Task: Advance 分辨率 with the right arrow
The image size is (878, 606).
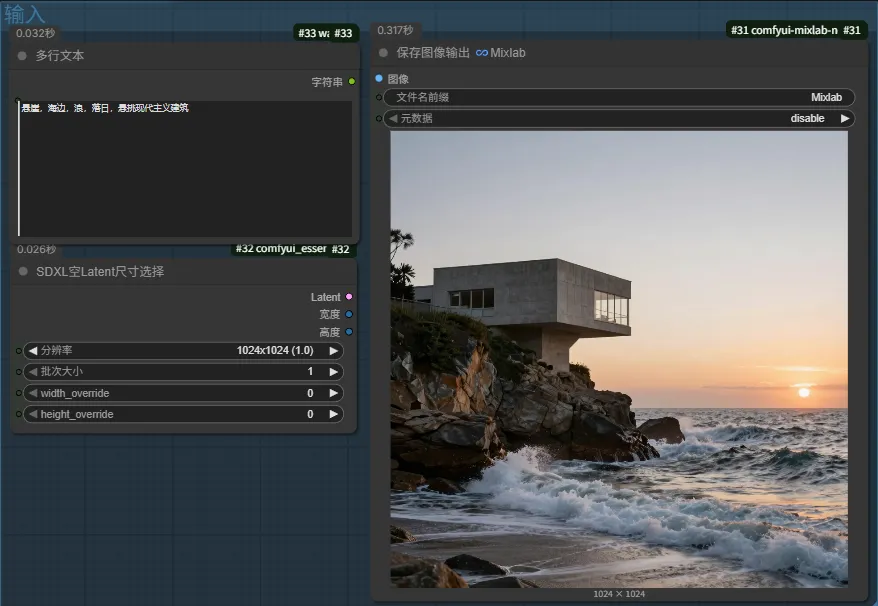Action: pos(334,351)
